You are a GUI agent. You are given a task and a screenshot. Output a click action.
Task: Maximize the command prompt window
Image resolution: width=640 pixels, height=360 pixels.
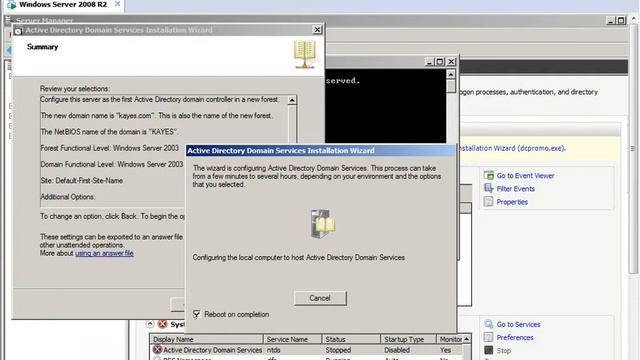click(440, 62)
